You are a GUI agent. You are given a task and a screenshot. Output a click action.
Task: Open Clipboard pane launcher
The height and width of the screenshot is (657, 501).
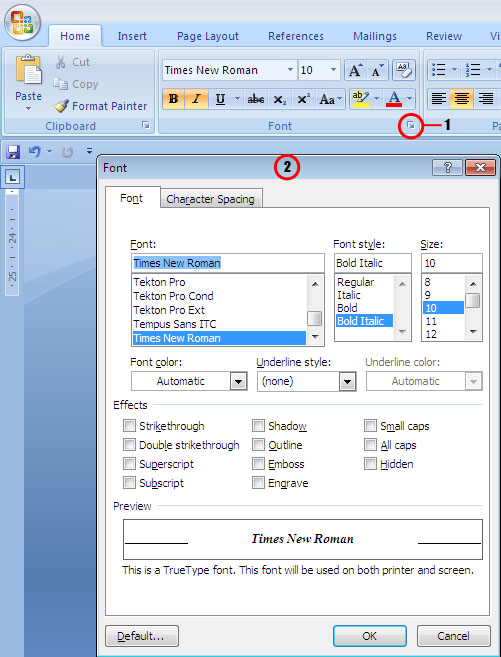(145, 125)
